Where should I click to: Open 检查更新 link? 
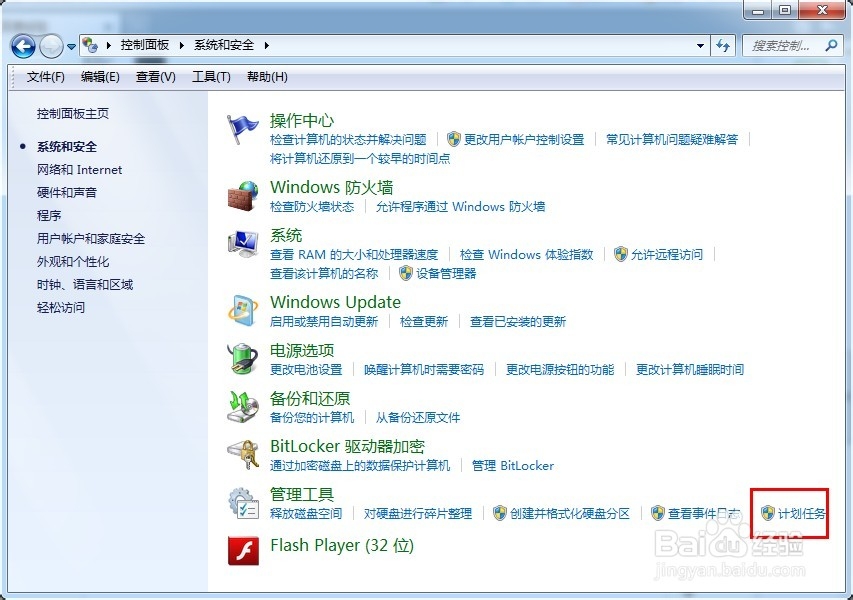(424, 321)
